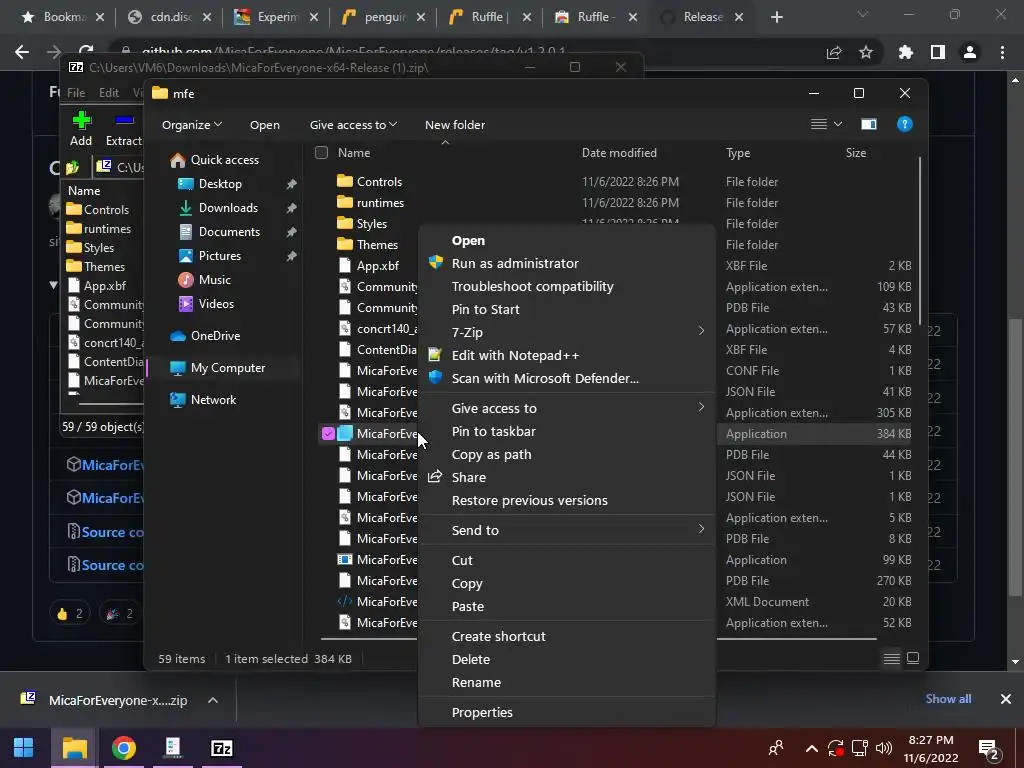Open the Controls folder in mfe
Image resolution: width=1024 pixels, height=768 pixels.
coord(370,182)
